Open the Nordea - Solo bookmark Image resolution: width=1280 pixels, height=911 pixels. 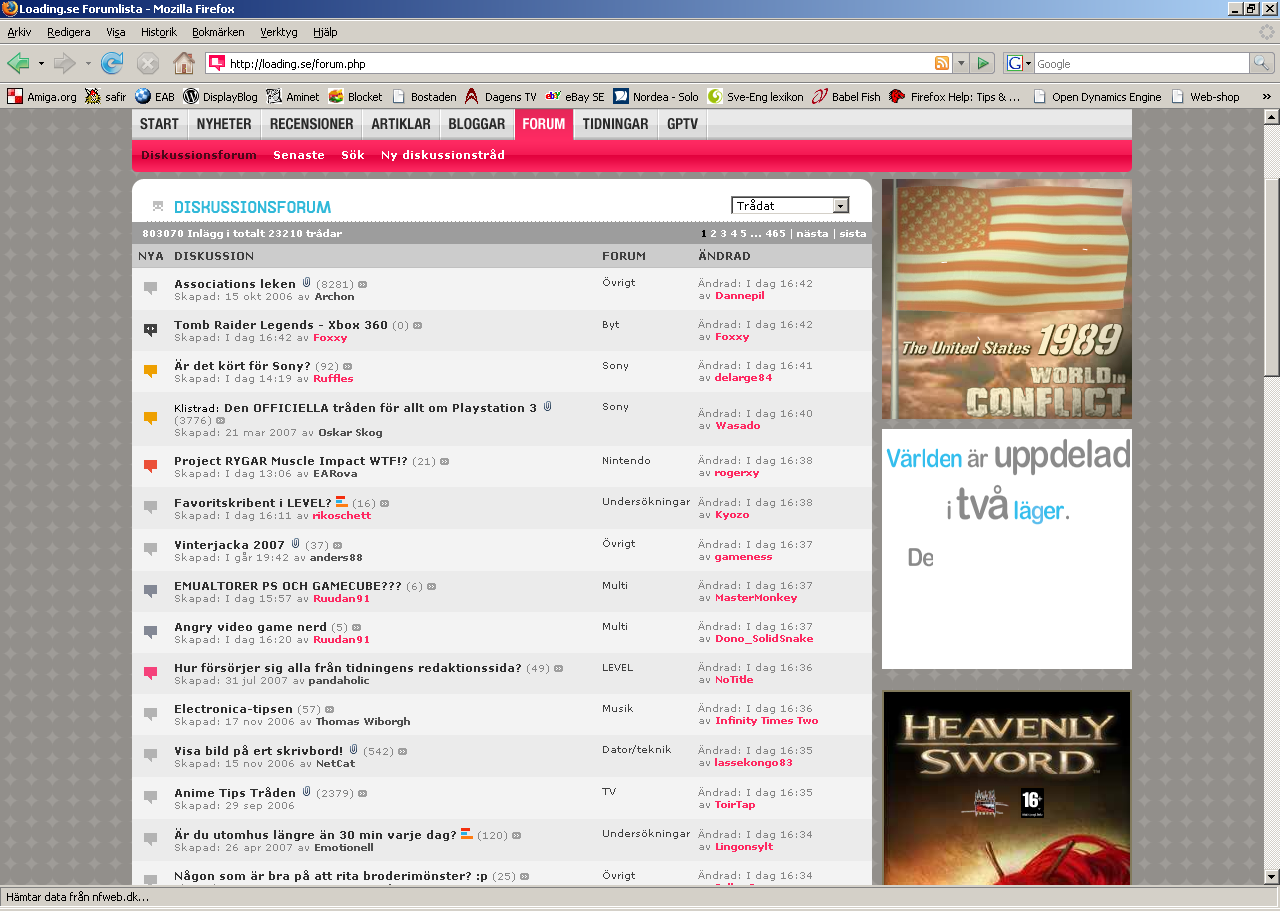[656, 97]
